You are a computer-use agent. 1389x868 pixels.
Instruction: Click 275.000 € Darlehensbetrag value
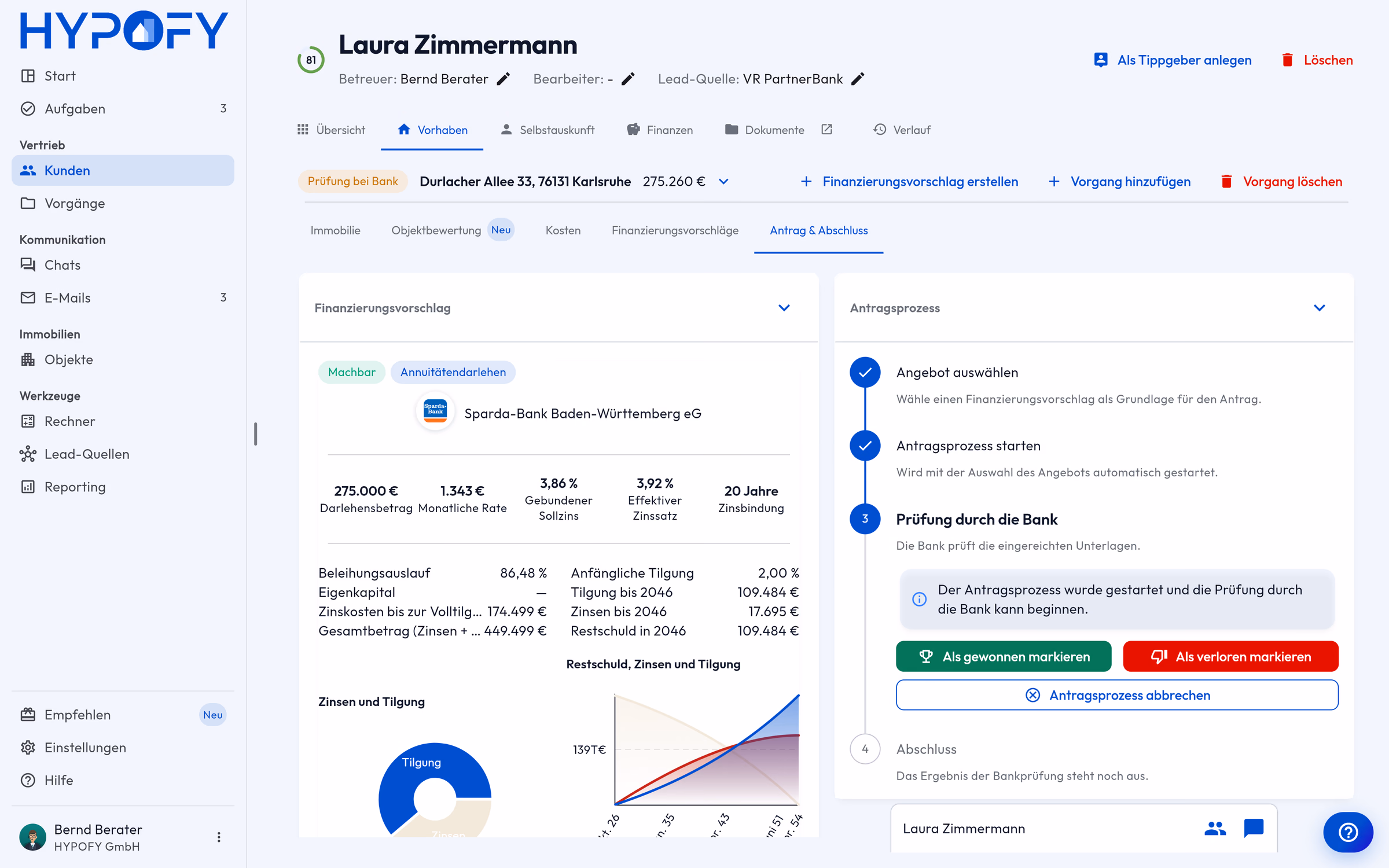point(366,491)
